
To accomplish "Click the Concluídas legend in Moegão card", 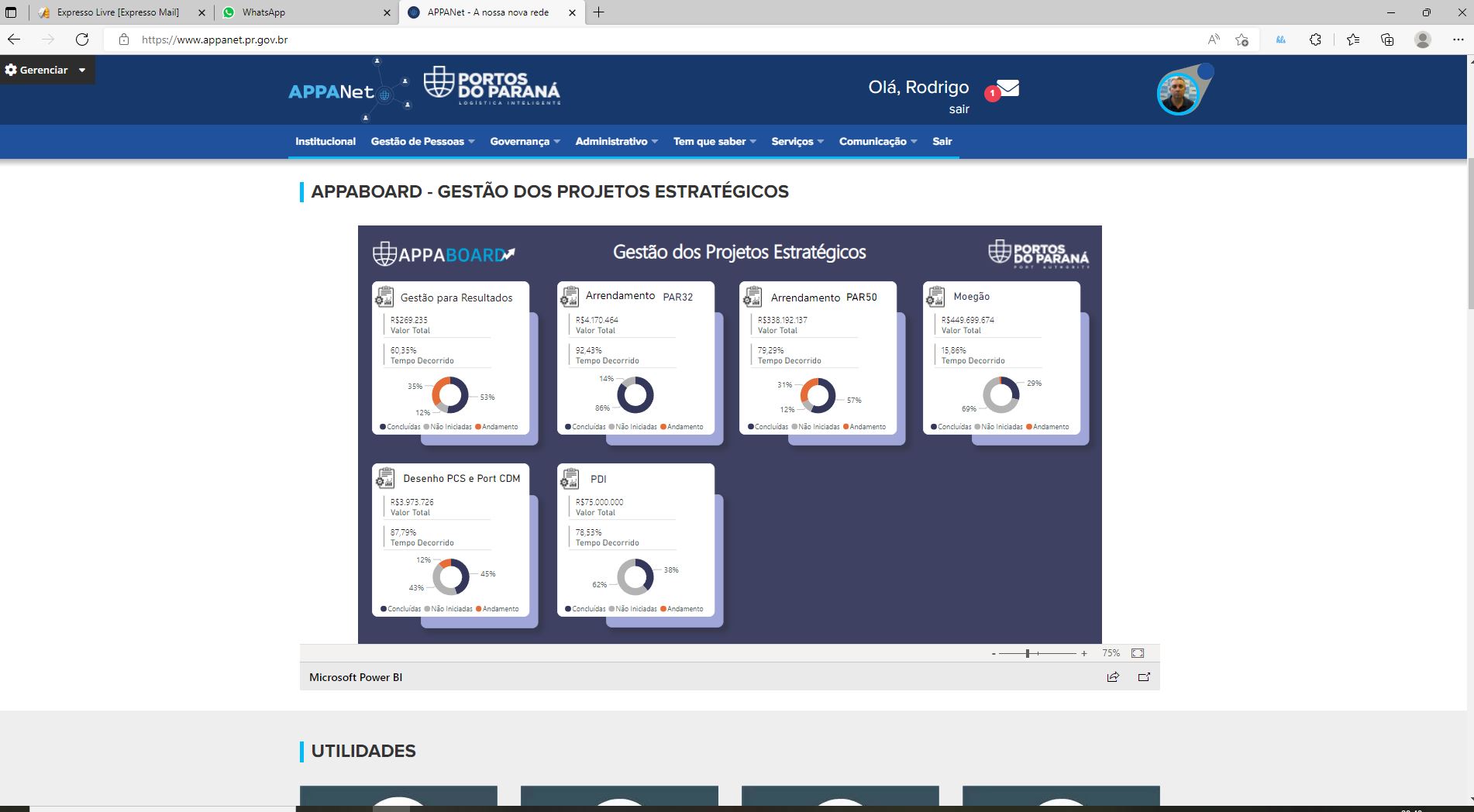I will click(951, 427).
